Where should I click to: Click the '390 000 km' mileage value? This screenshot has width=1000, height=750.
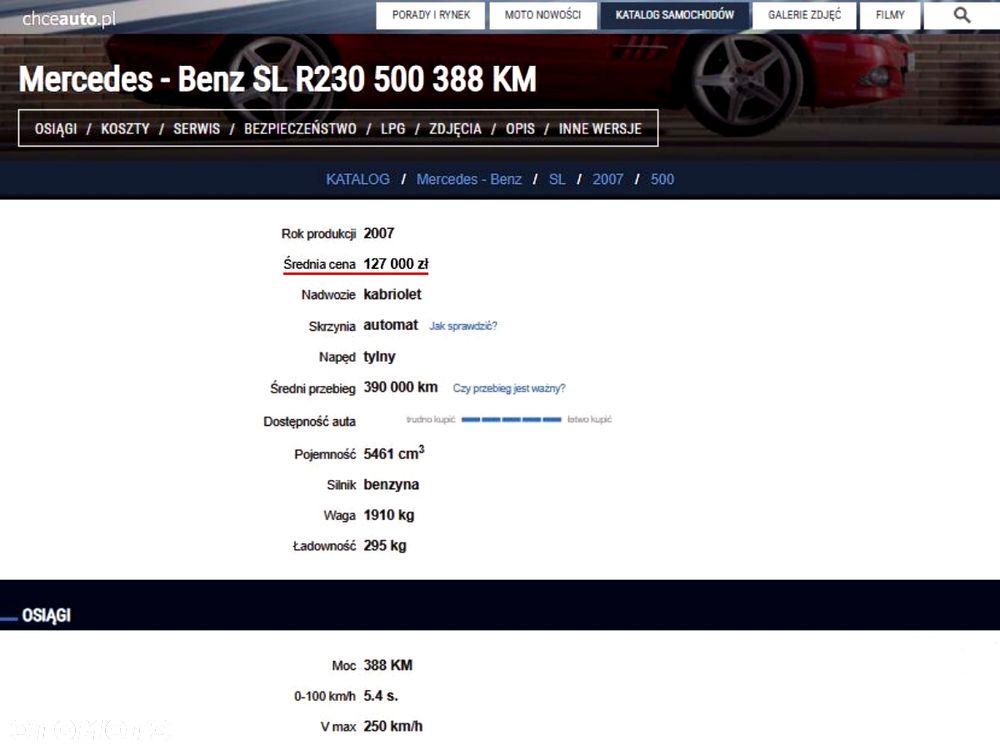pos(401,387)
